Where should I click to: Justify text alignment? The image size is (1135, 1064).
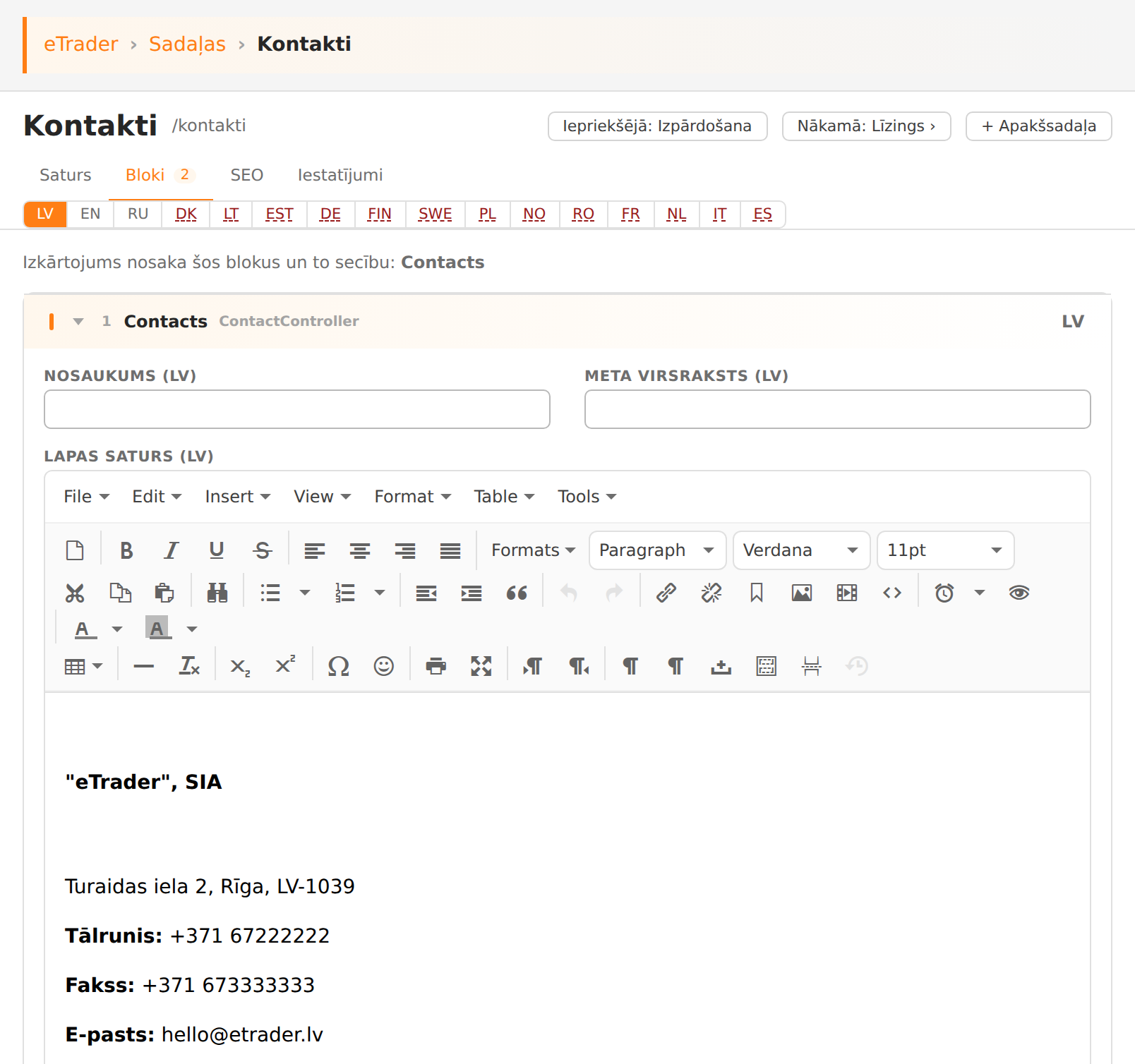[450, 550]
